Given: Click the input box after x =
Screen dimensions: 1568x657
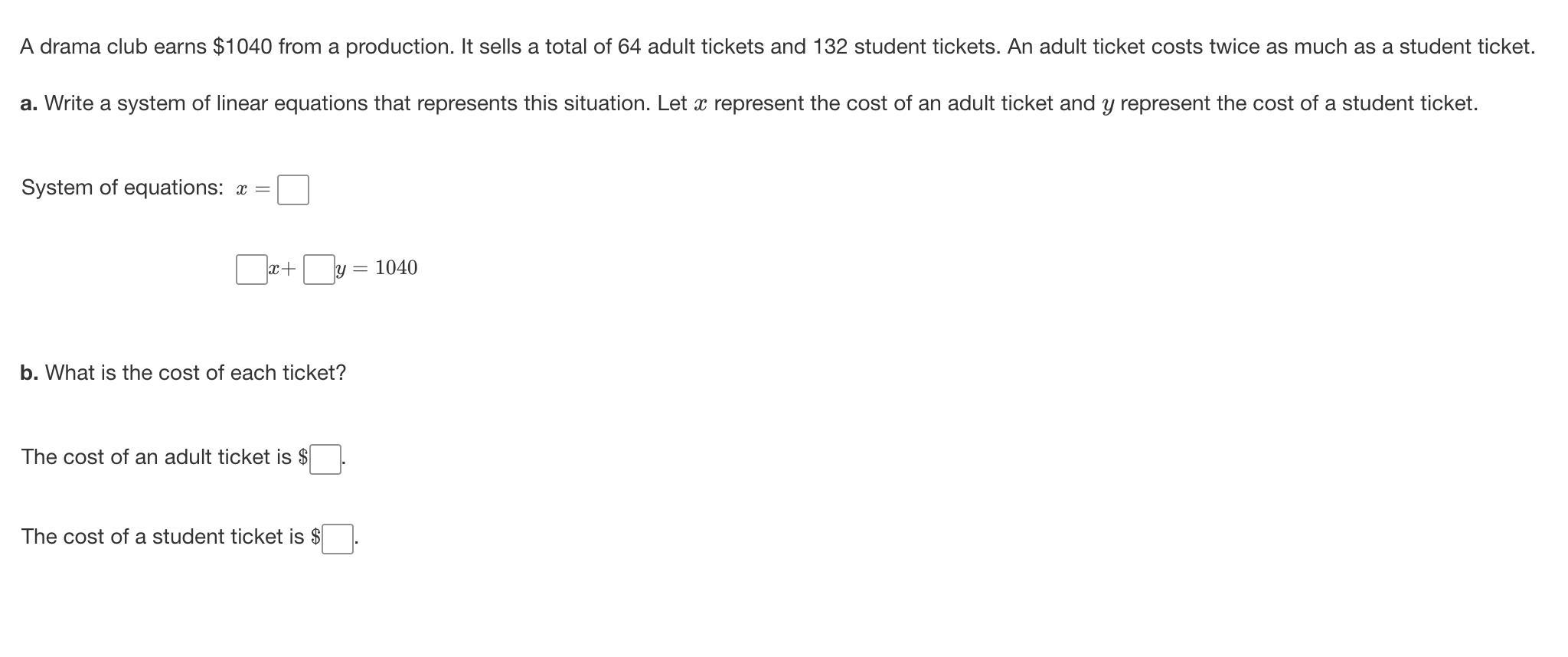Looking at the screenshot, I should pyautogui.click(x=293, y=190).
